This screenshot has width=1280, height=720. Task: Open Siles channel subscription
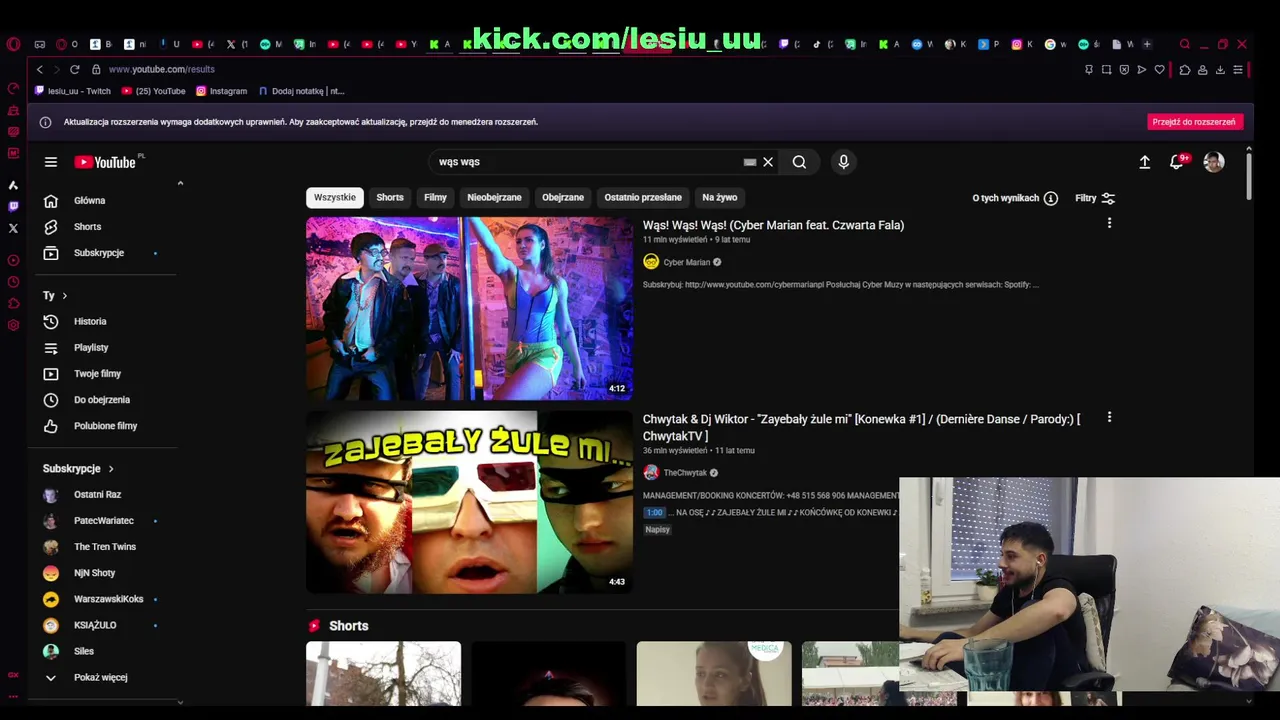pos(105,651)
